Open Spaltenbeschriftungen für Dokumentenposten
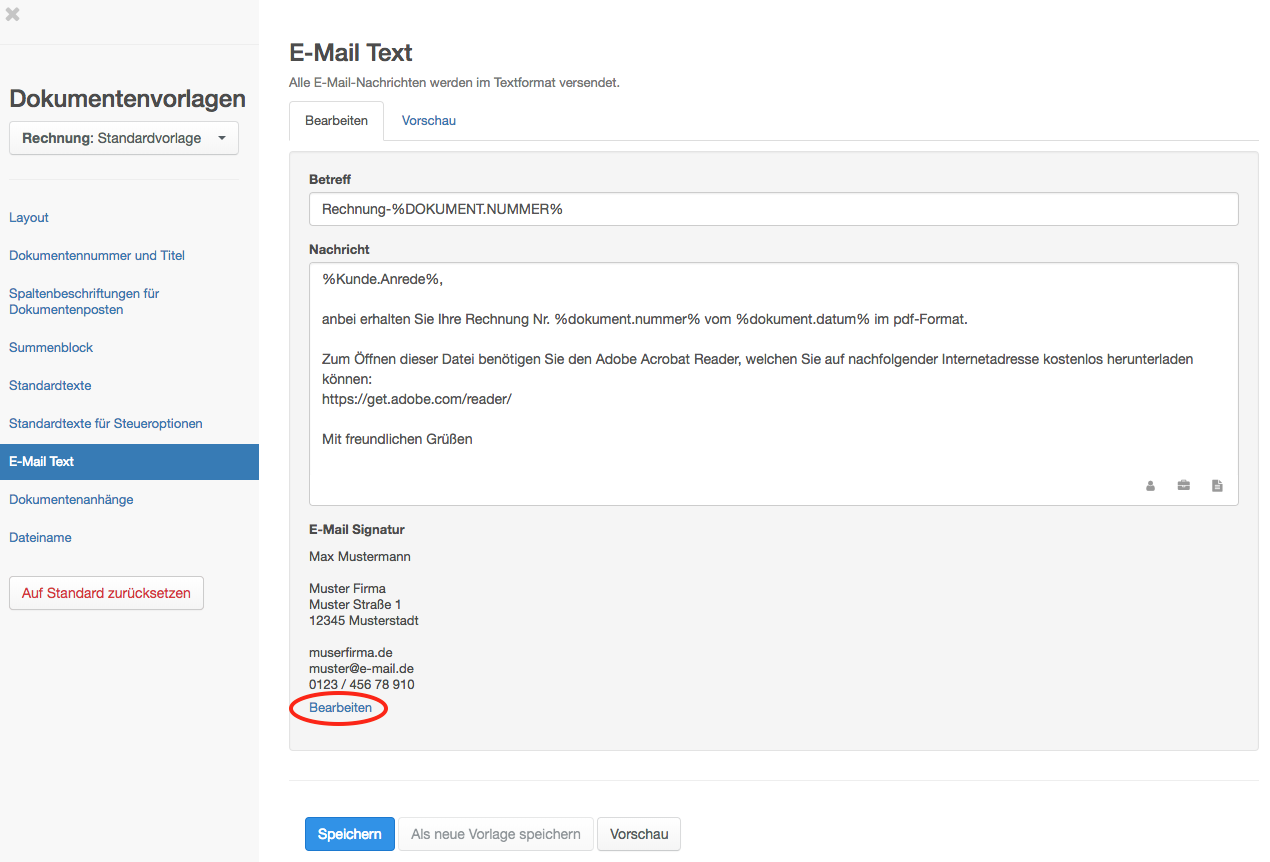The height and width of the screenshot is (862, 1270). 84,301
